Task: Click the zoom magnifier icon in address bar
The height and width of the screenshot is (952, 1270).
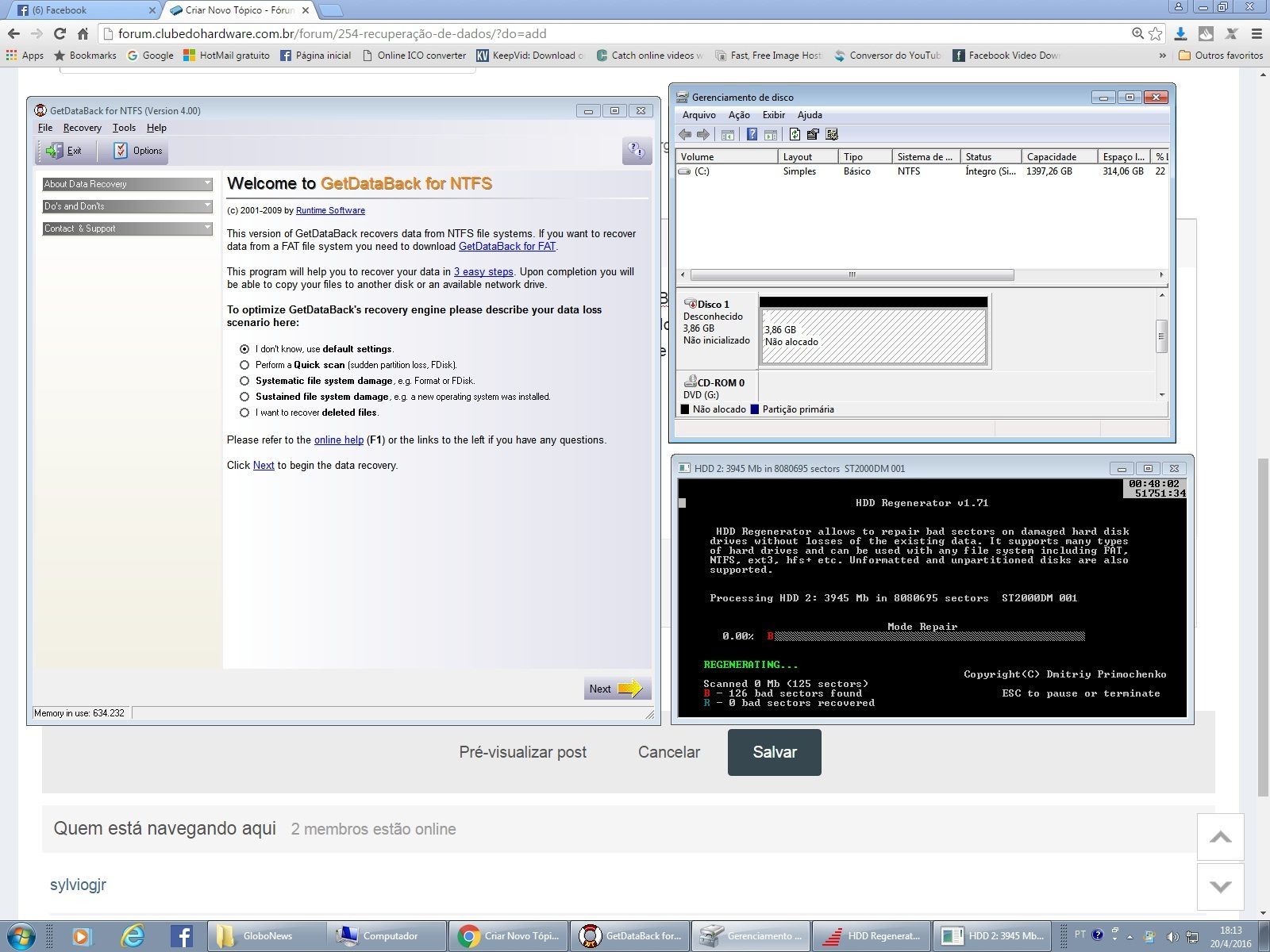Action: tap(1137, 33)
